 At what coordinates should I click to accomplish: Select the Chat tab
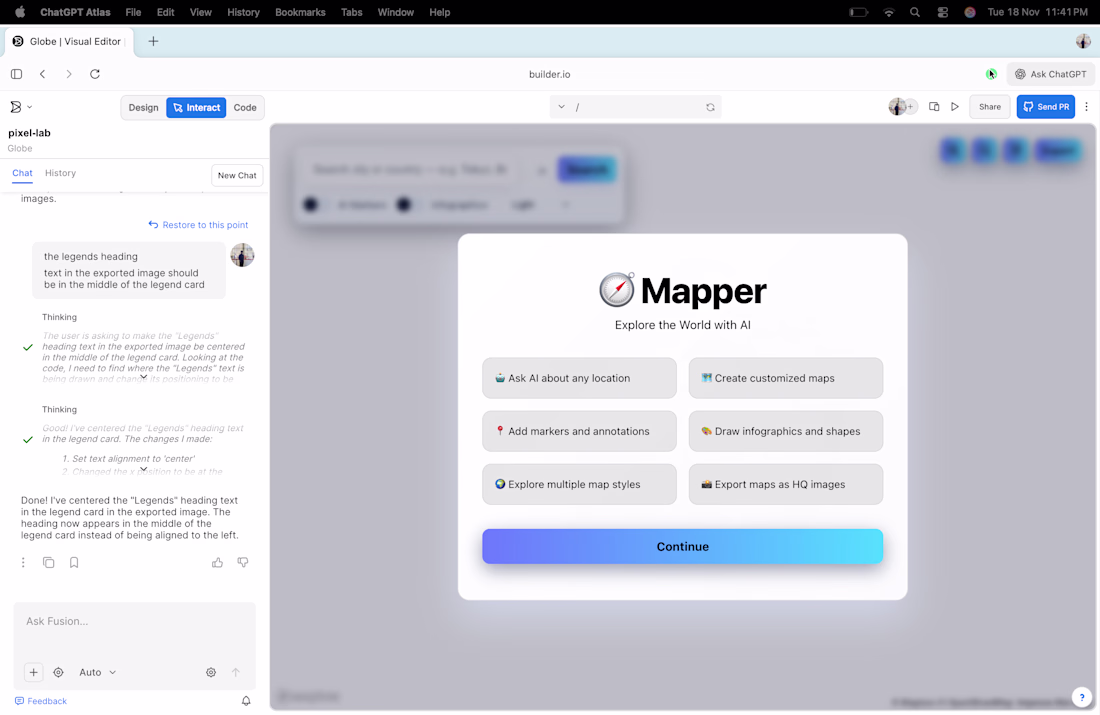(22, 173)
